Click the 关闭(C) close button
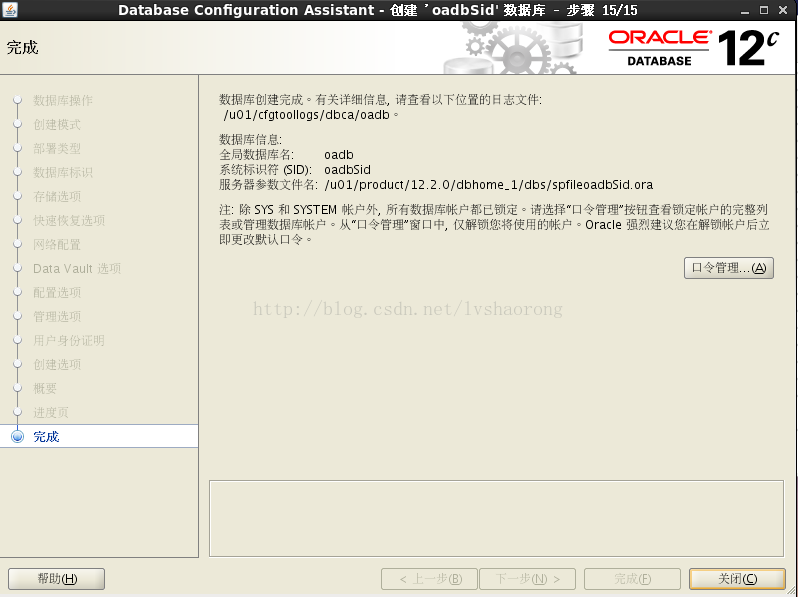The image size is (798, 597). 737,579
